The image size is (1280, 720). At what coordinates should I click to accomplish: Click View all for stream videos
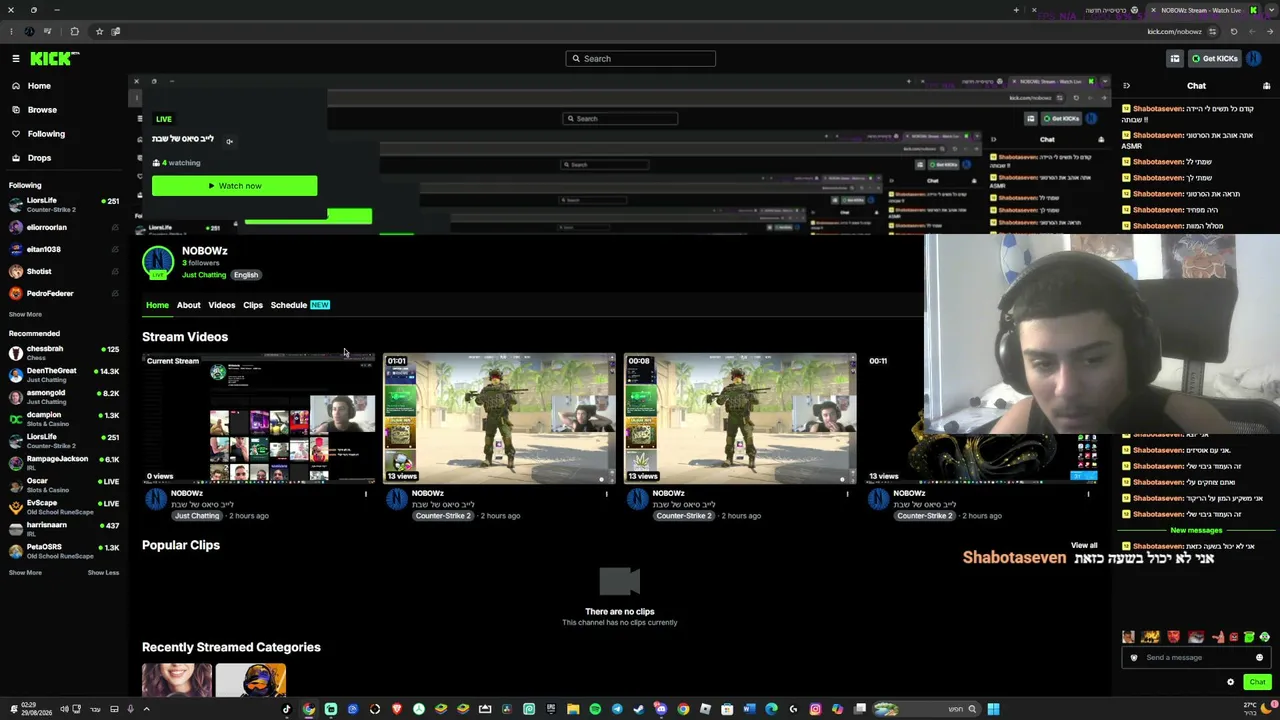(x=1084, y=546)
